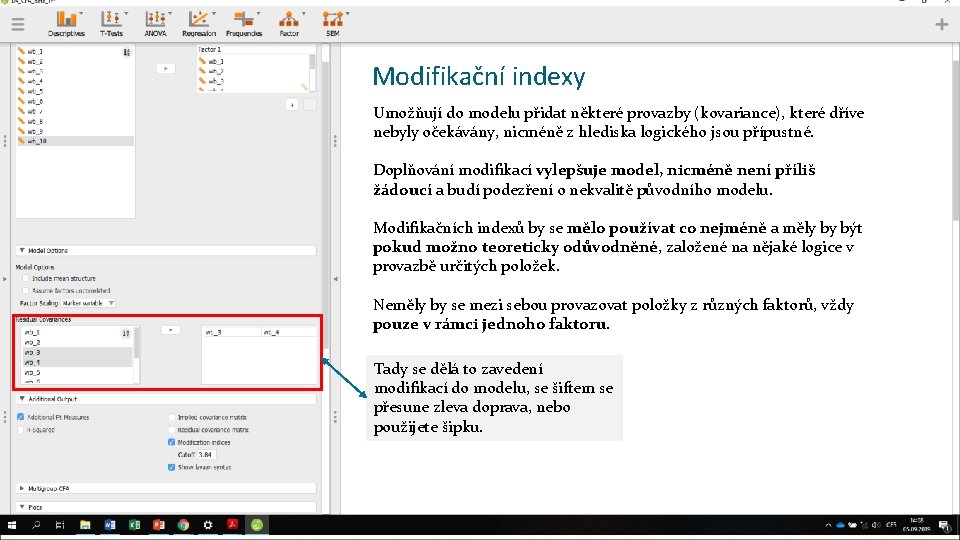Open the ANOVA analysis menu
This screenshot has height=540, width=960.
click(156, 24)
